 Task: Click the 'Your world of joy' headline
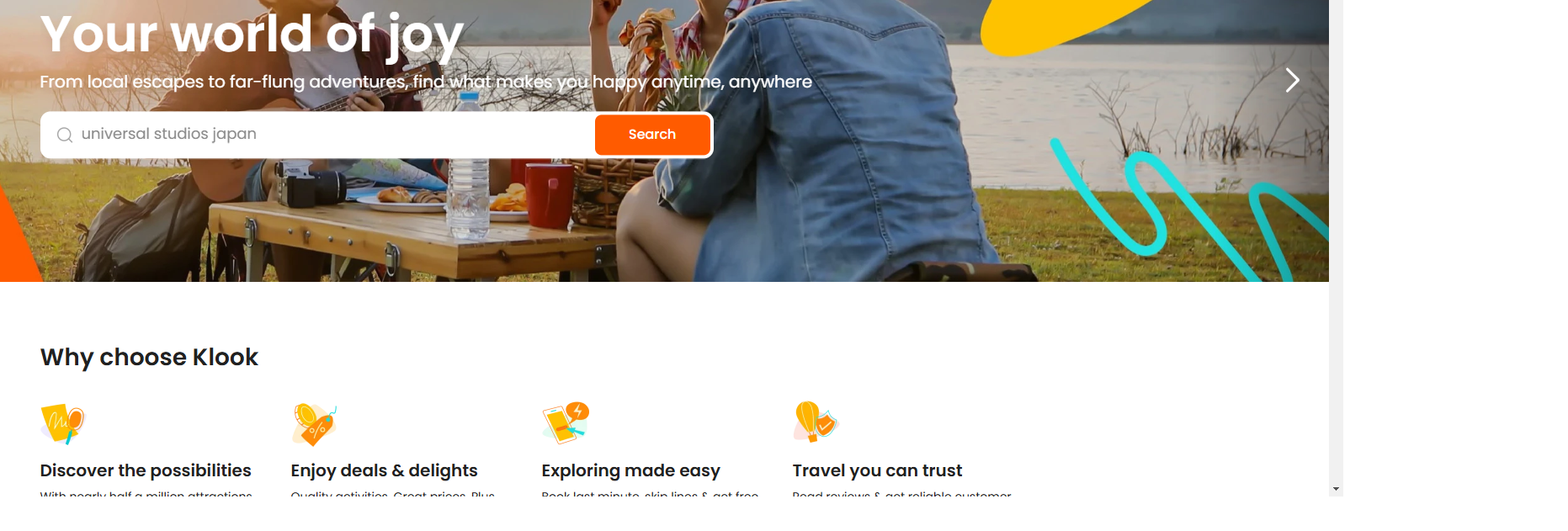click(252, 35)
